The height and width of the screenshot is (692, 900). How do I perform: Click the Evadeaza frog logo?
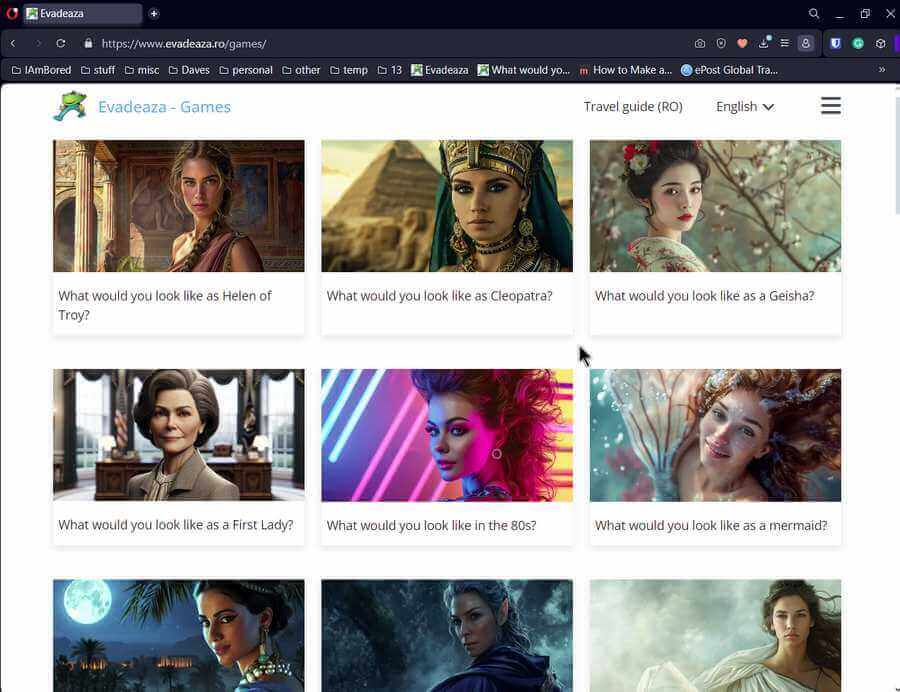[71, 106]
